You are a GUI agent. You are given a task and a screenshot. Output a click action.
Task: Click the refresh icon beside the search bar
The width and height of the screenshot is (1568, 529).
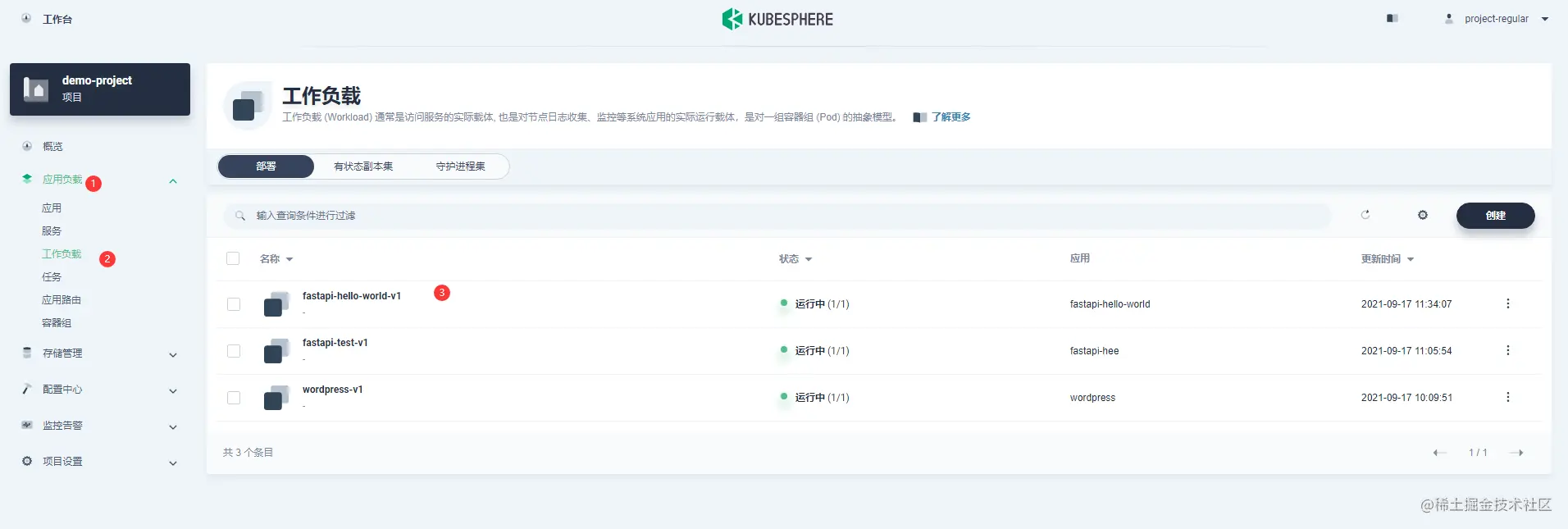[x=1365, y=215]
